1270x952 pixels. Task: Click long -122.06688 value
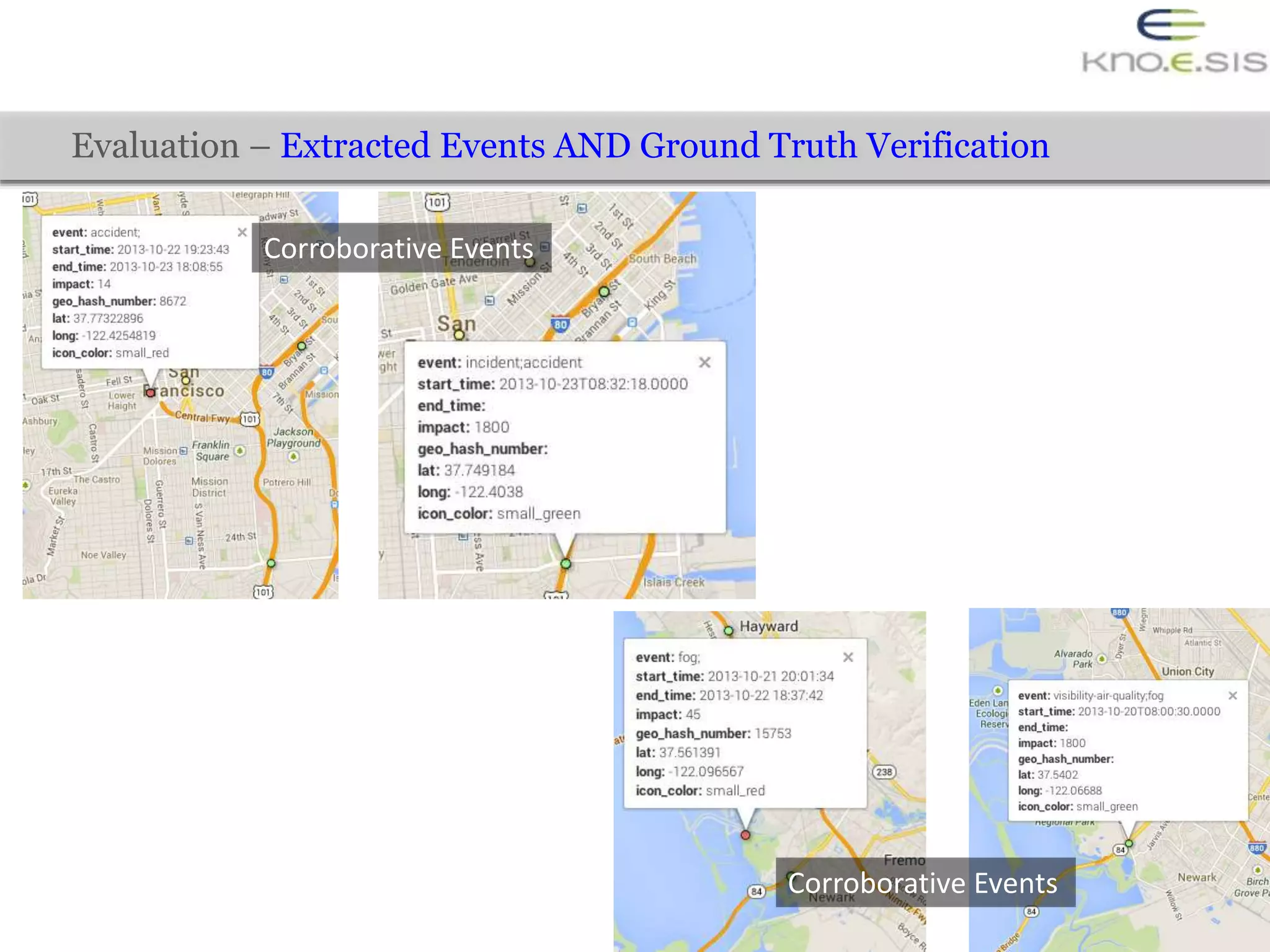pyautogui.click(x=1073, y=790)
